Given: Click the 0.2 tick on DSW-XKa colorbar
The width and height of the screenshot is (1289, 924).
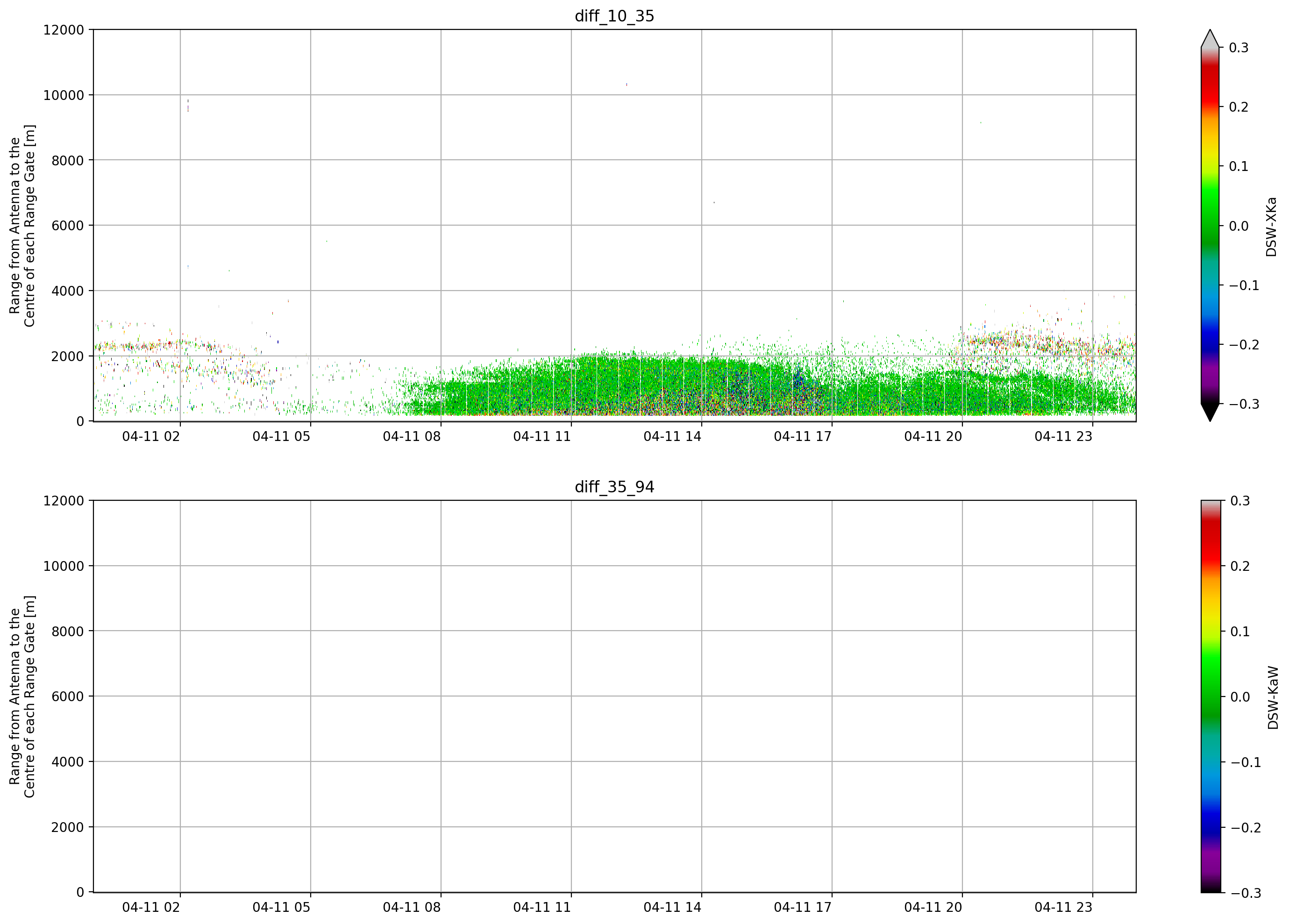Looking at the screenshot, I should click(1239, 107).
